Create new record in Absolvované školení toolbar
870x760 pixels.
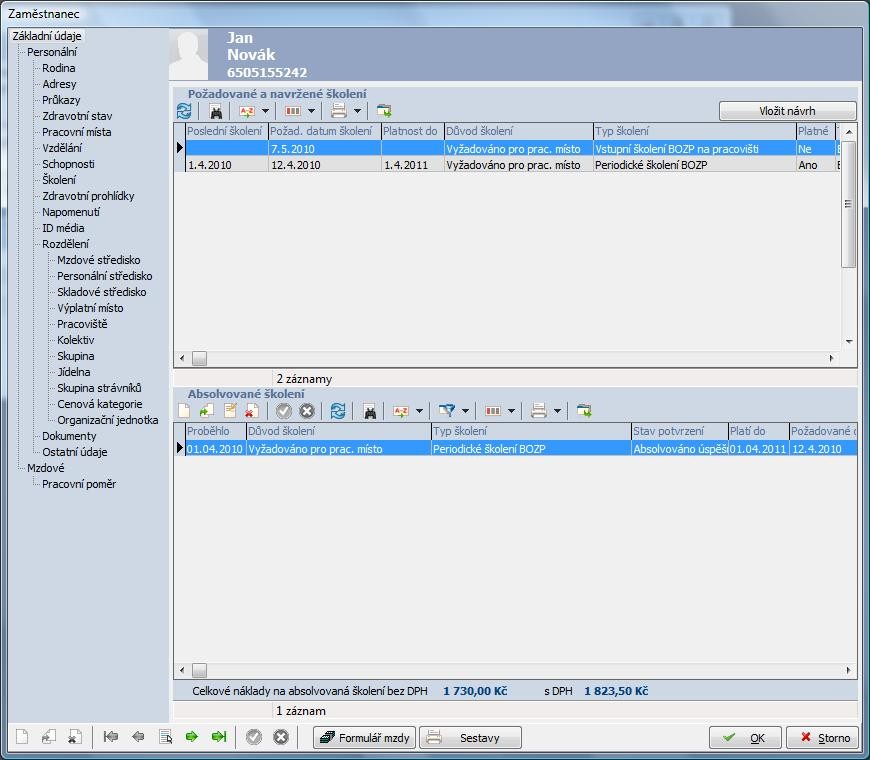click(184, 411)
